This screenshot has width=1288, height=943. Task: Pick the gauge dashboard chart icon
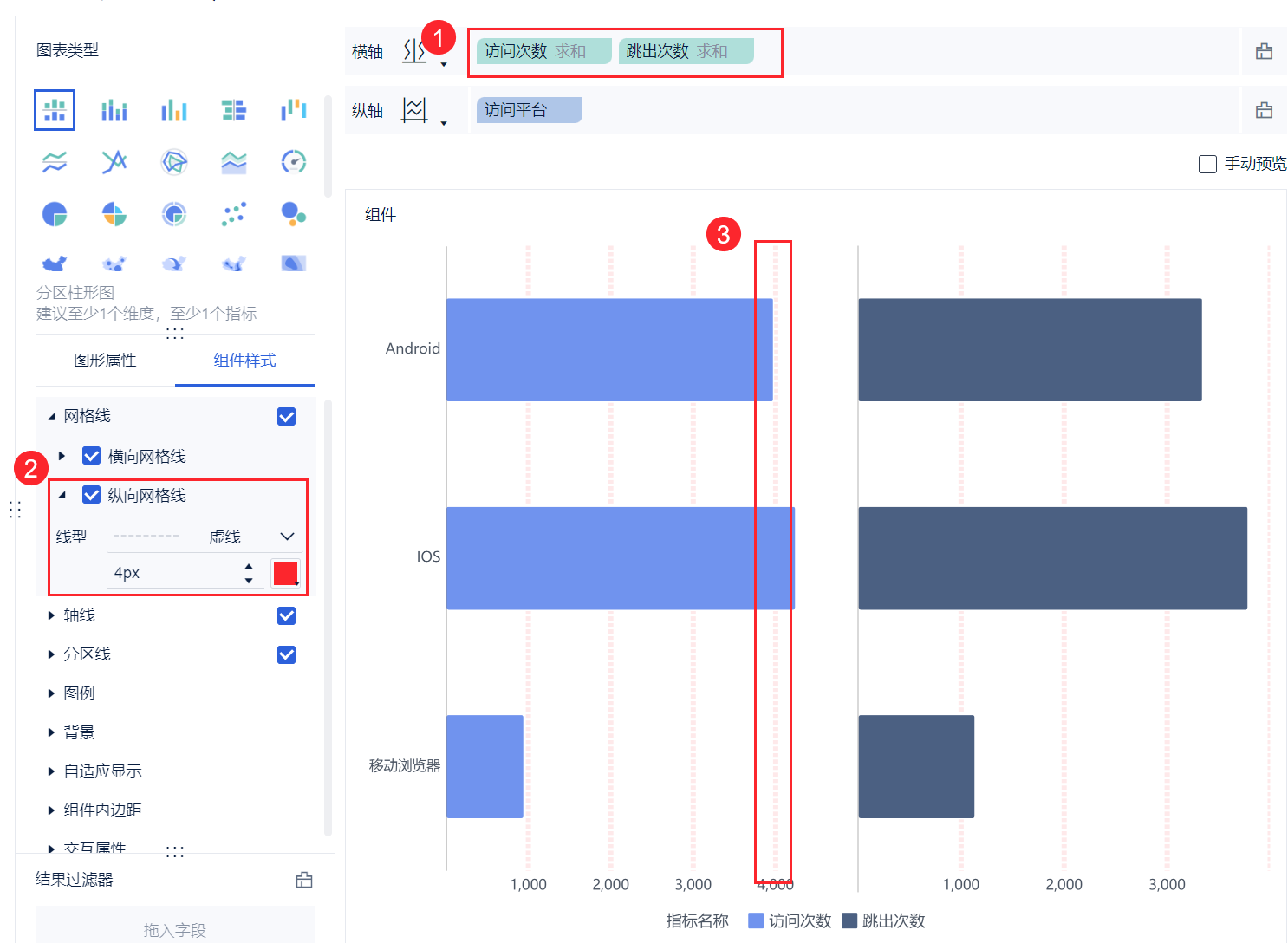tap(294, 162)
